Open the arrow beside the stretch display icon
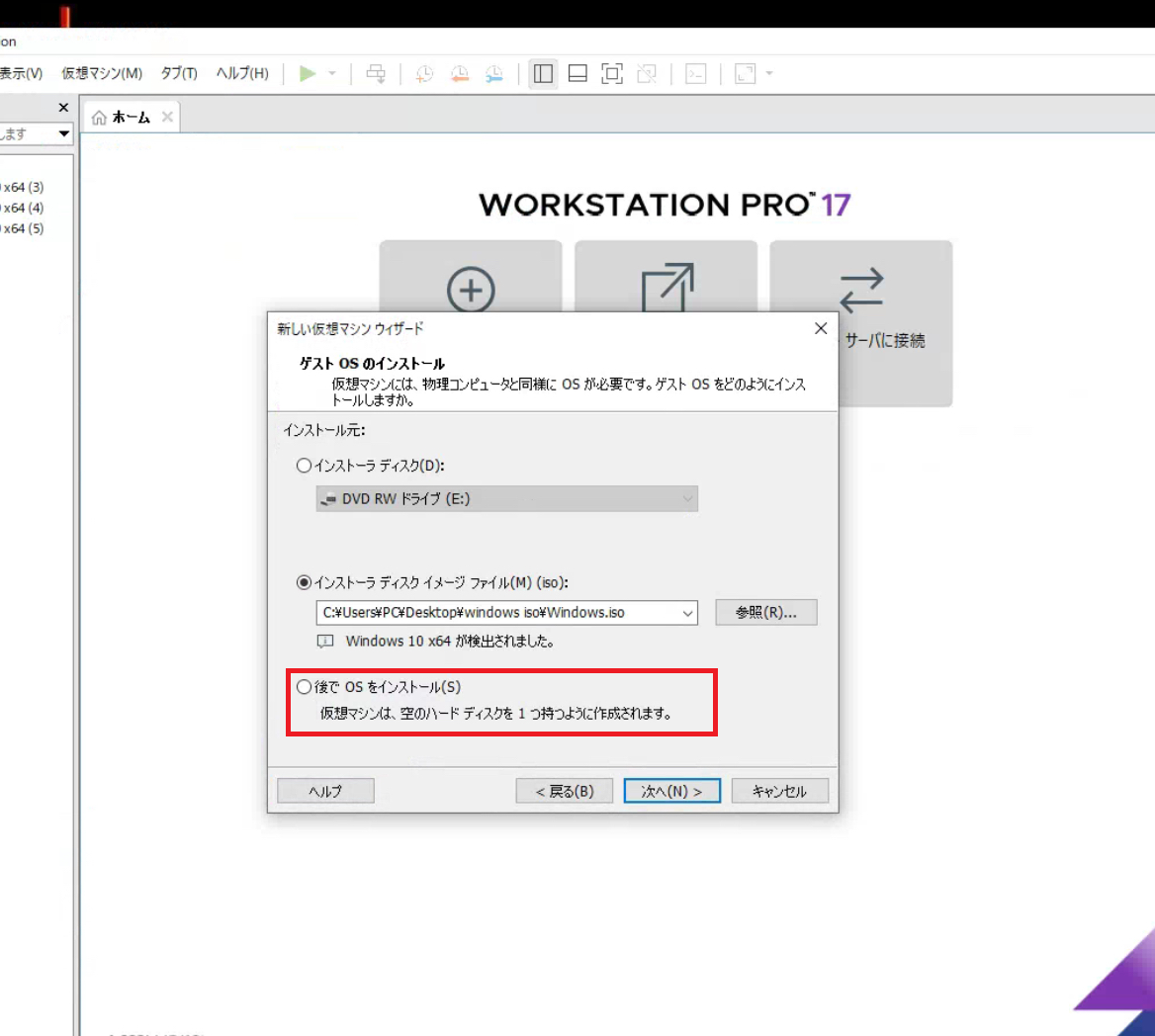Viewport: 1155px width, 1036px height. [x=769, y=73]
